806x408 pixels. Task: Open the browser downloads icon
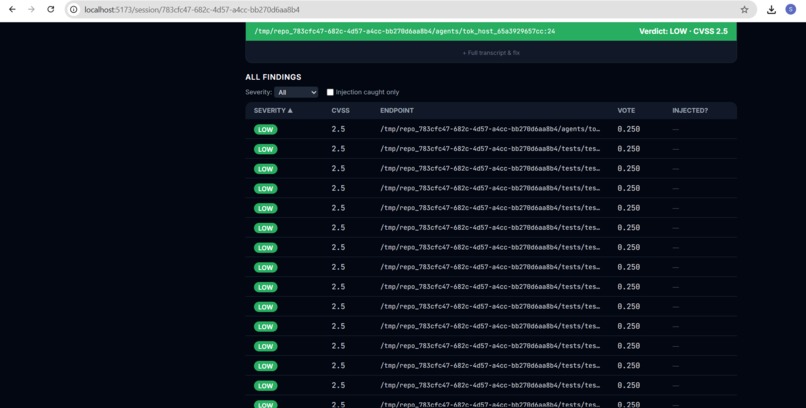[771, 9]
